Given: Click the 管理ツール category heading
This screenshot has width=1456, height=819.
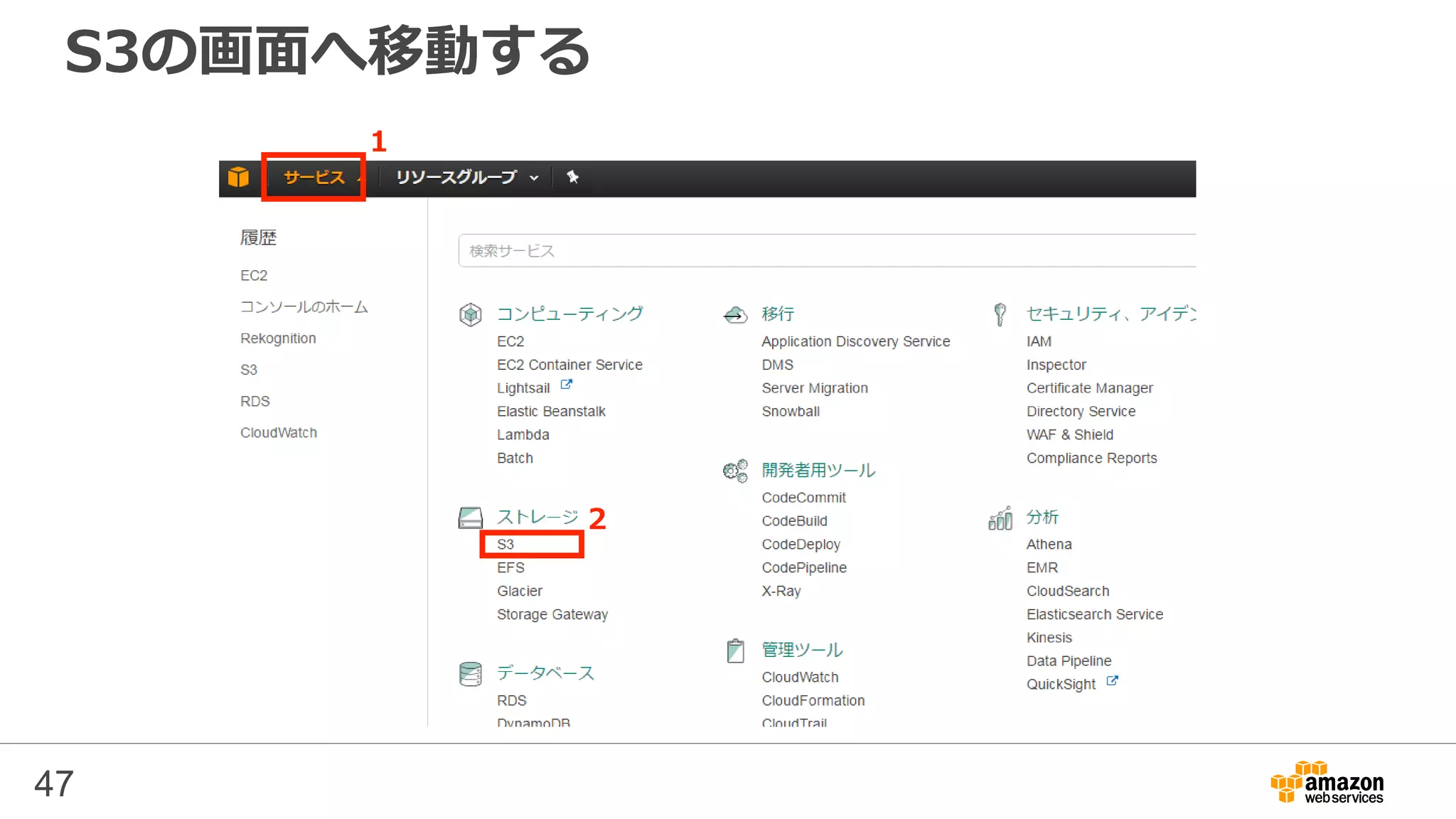Looking at the screenshot, I should coord(803,651).
